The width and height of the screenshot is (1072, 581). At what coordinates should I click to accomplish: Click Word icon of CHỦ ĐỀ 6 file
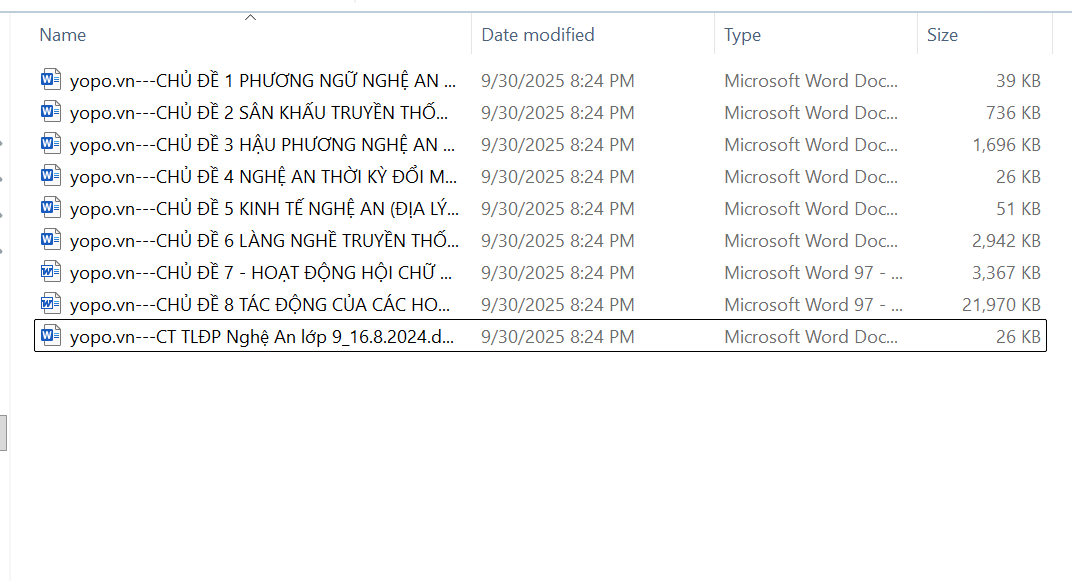click(51, 240)
